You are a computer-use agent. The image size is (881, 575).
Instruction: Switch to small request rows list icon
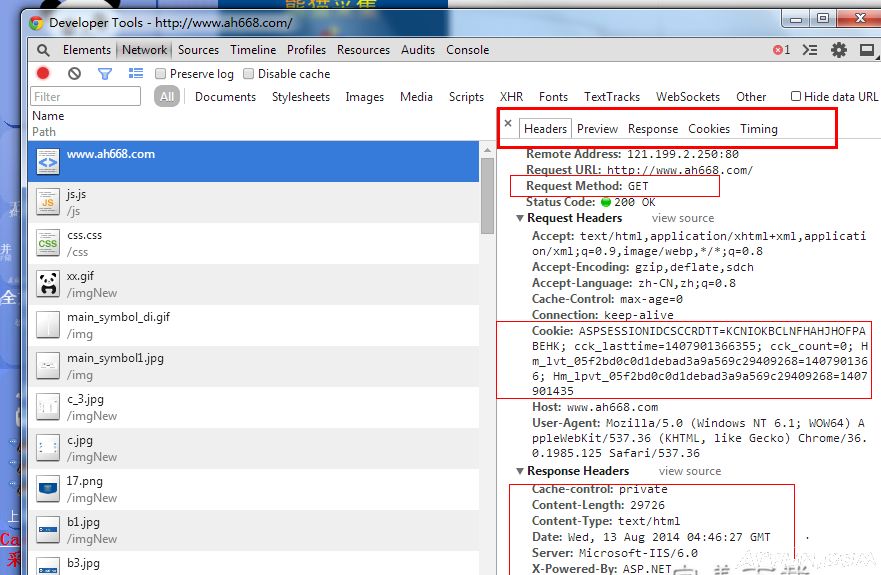(x=135, y=73)
